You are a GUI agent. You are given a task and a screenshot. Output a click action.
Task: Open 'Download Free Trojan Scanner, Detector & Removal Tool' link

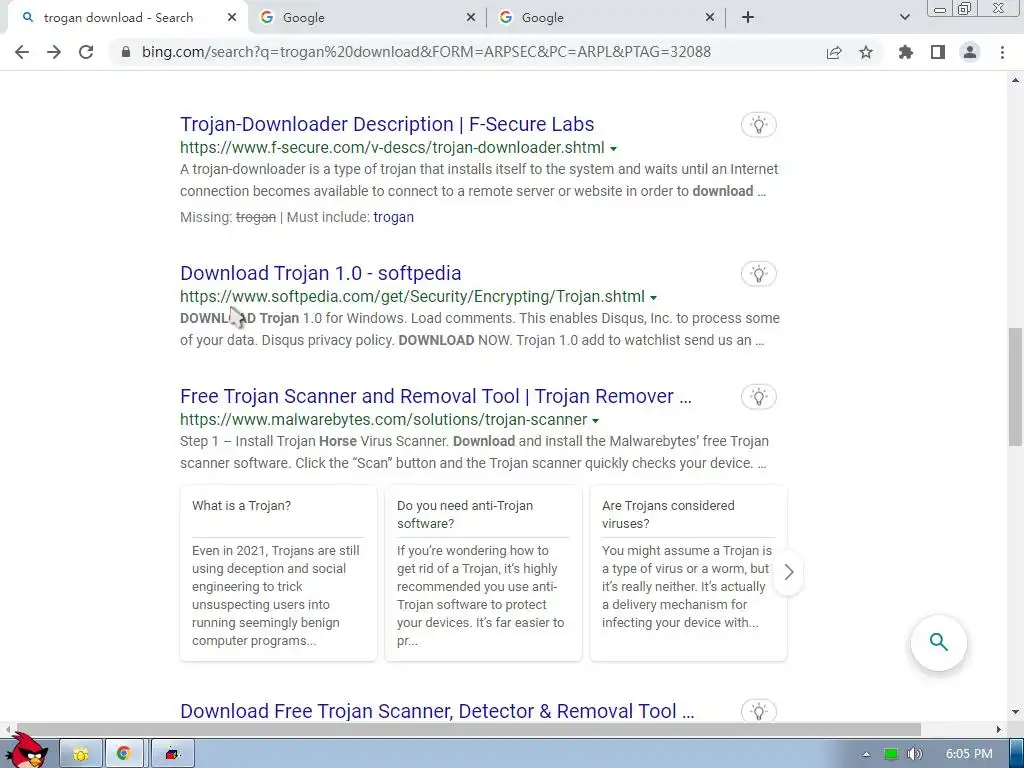click(x=437, y=711)
